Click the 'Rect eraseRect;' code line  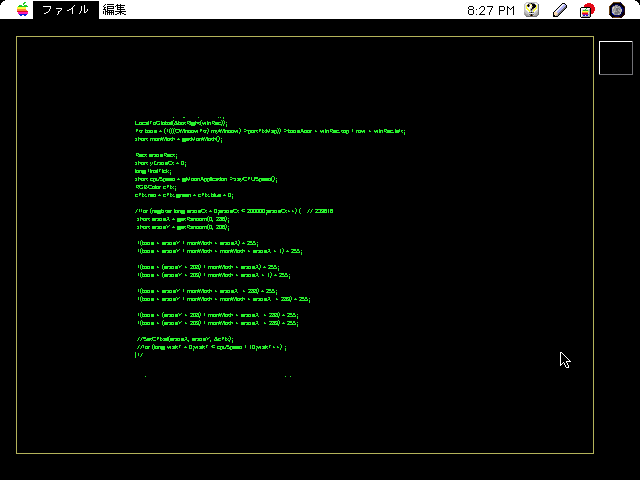point(156,155)
